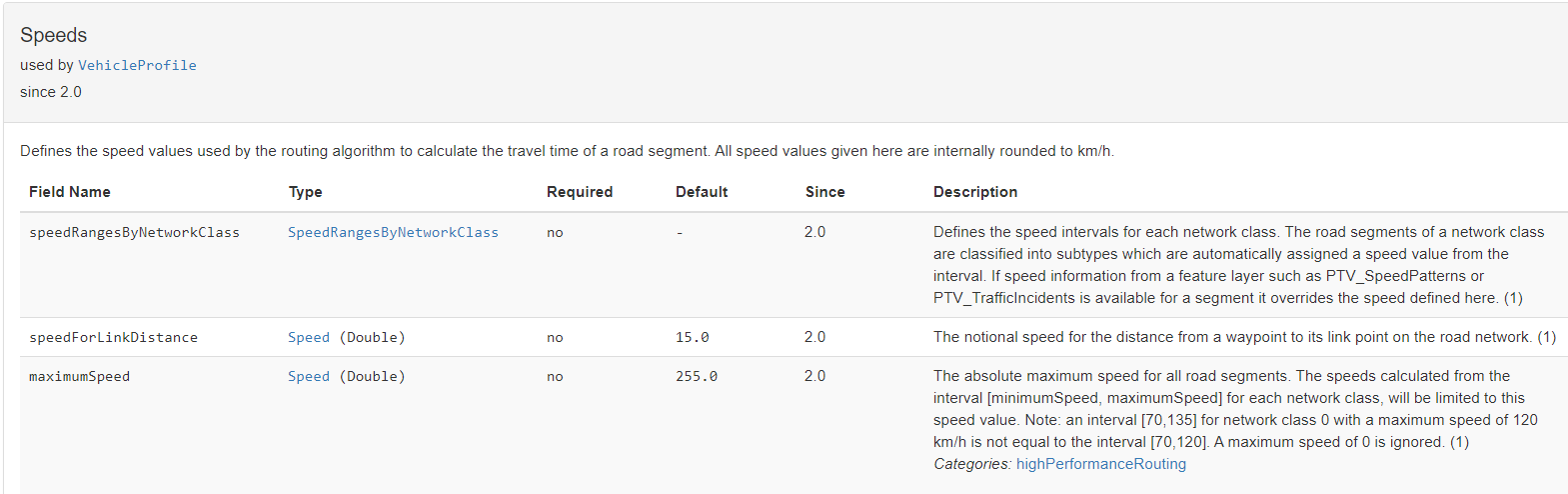The width and height of the screenshot is (1568, 494).
Task: Click Speed type link in speedForLinkDistance row
Action: coord(308,337)
